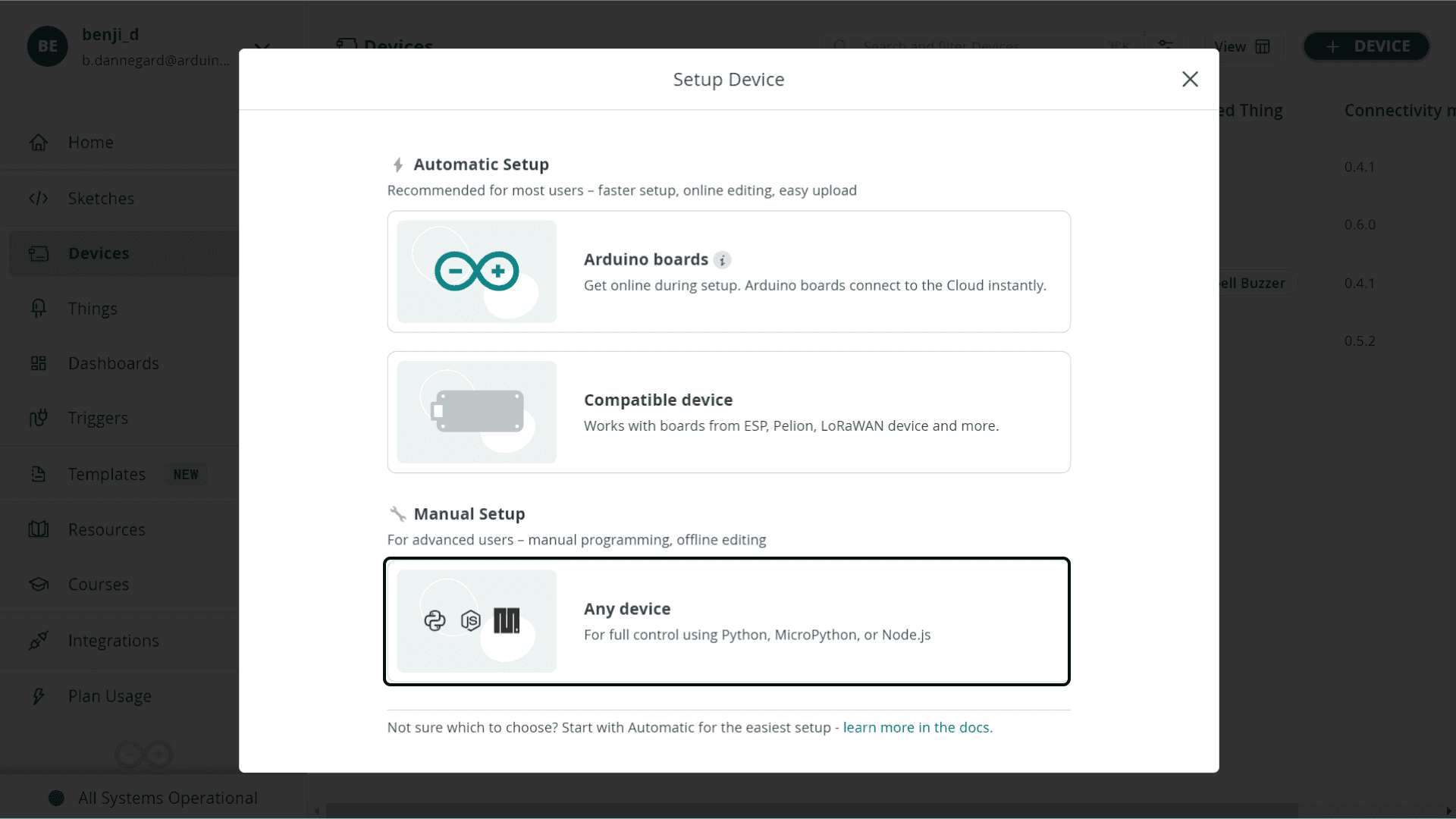Open Home in sidebar
The width and height of the screenshot is (1456, 819).
[x=90, y=143]
